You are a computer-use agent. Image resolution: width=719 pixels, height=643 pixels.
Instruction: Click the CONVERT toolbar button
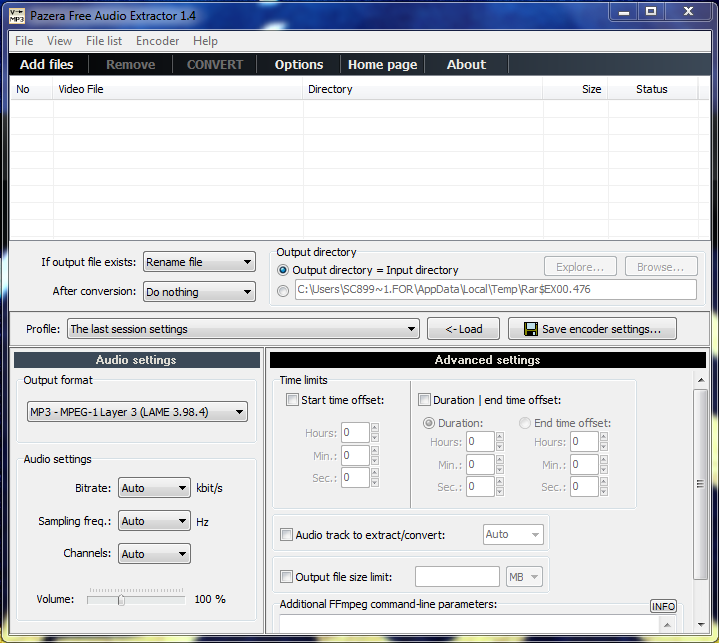(x=215, y=64)
